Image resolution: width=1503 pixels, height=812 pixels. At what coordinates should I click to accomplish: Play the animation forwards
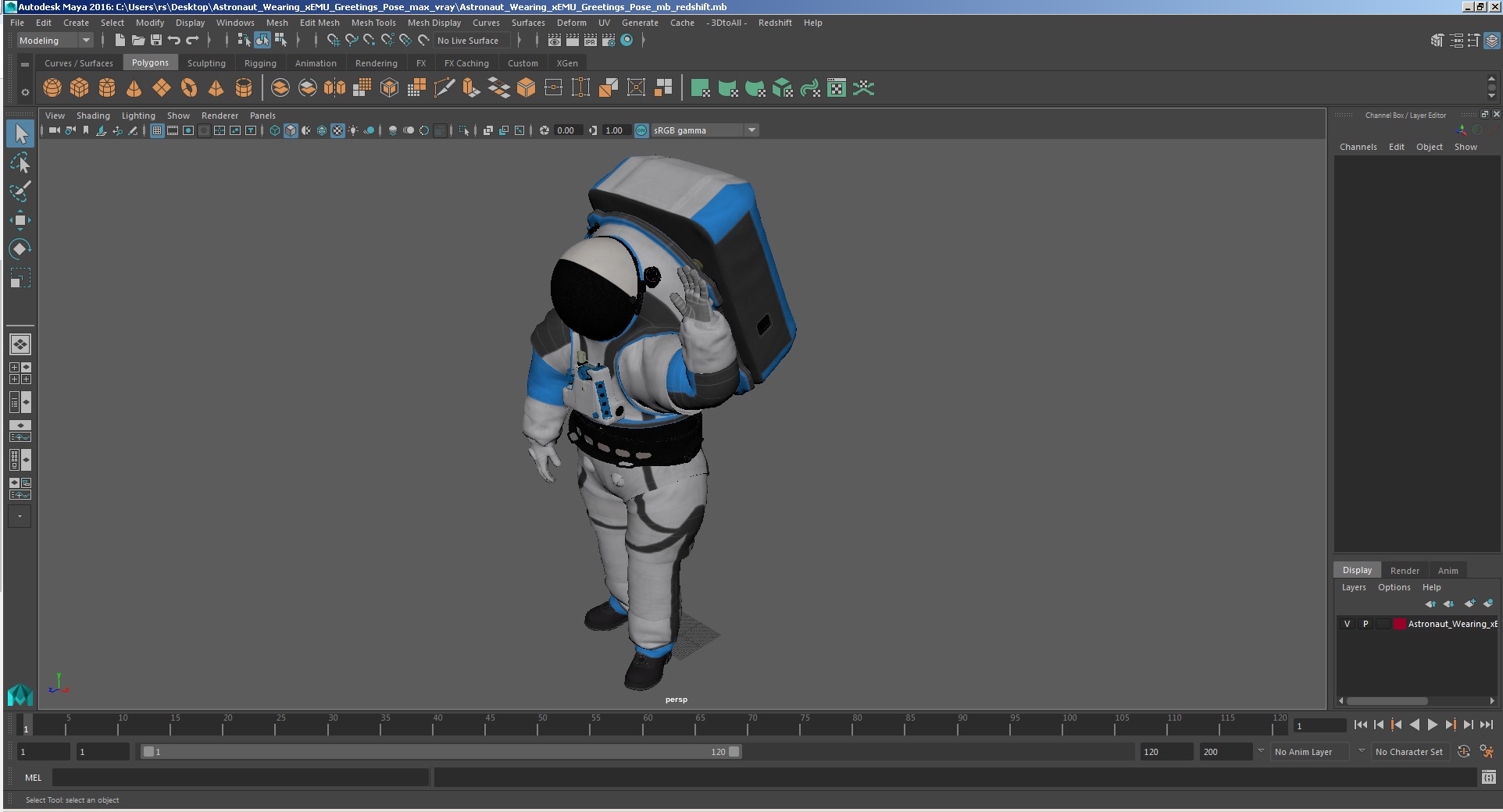coord(1433,725)
